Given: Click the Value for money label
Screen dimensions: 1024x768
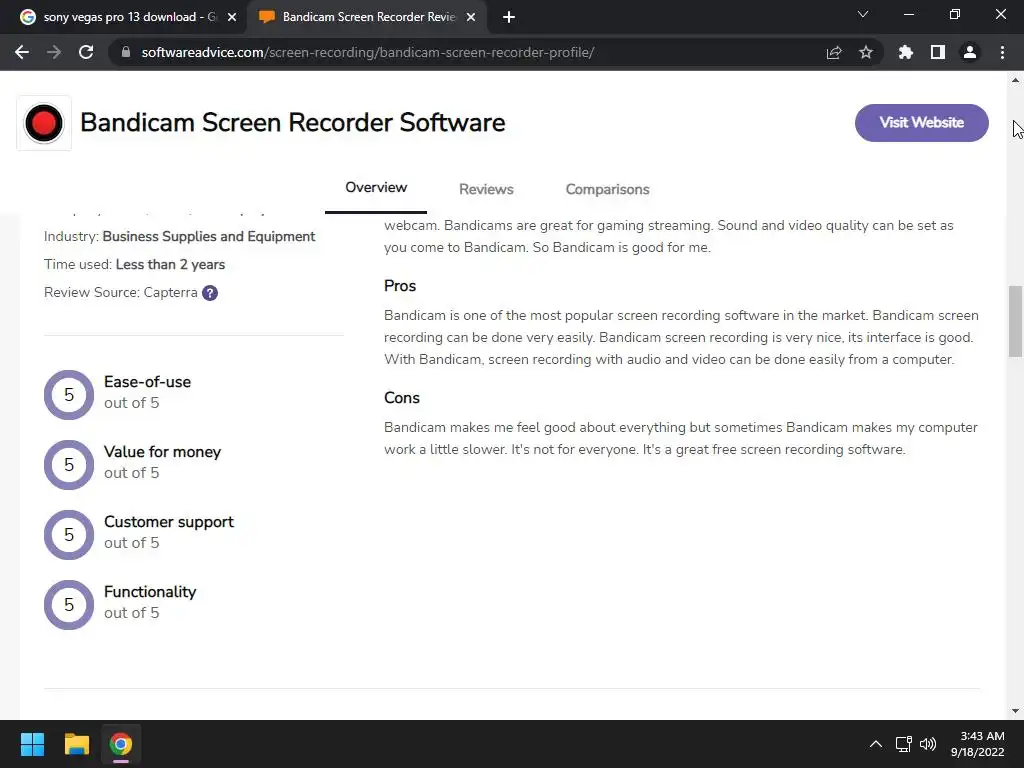Looking at the screenshot, I should pos(163,452).
